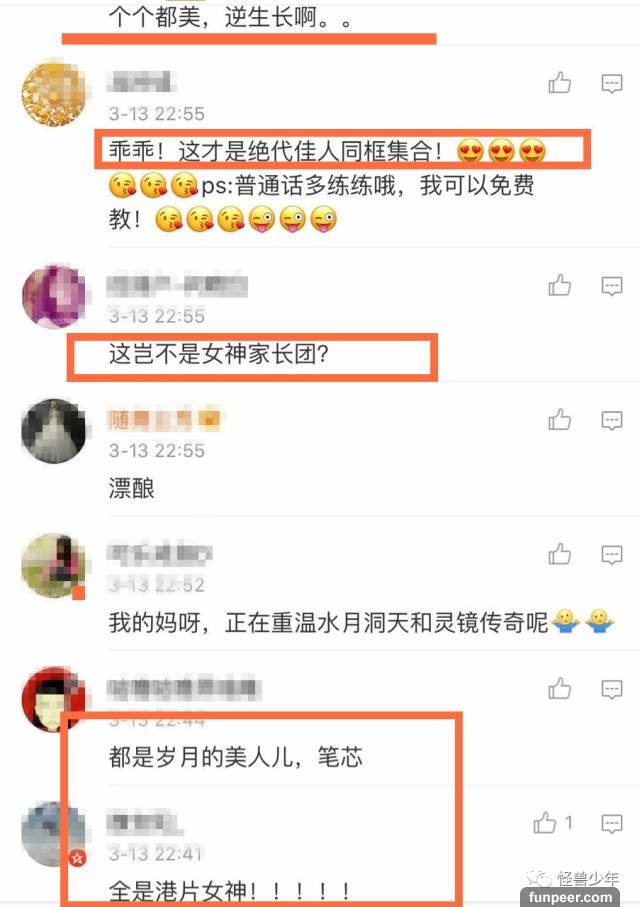
Task: Like the 漂酿 comment
Action: pos(560,419)
